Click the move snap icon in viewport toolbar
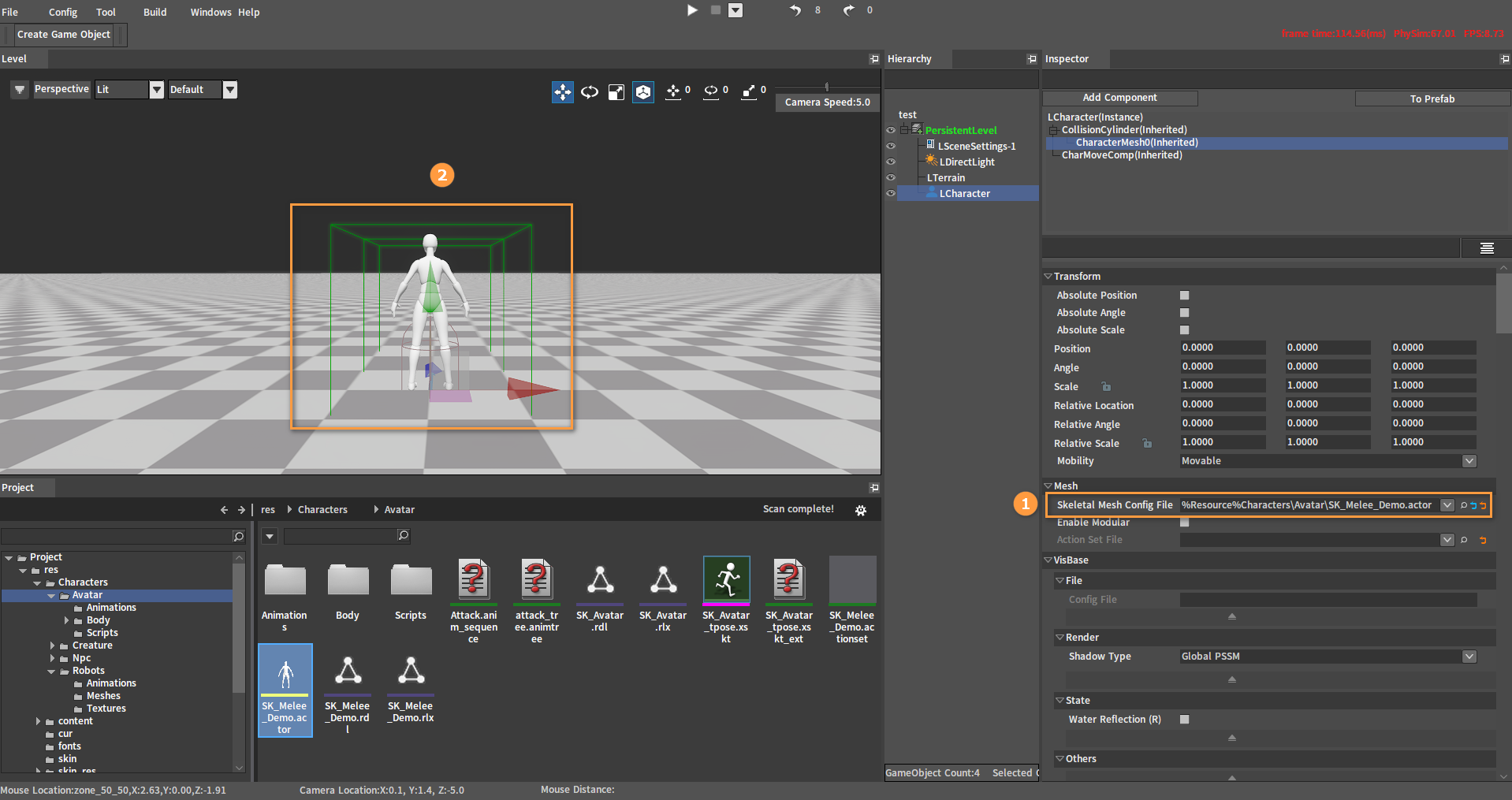This screenshot has width=1512, height=800. coord(672,92)
